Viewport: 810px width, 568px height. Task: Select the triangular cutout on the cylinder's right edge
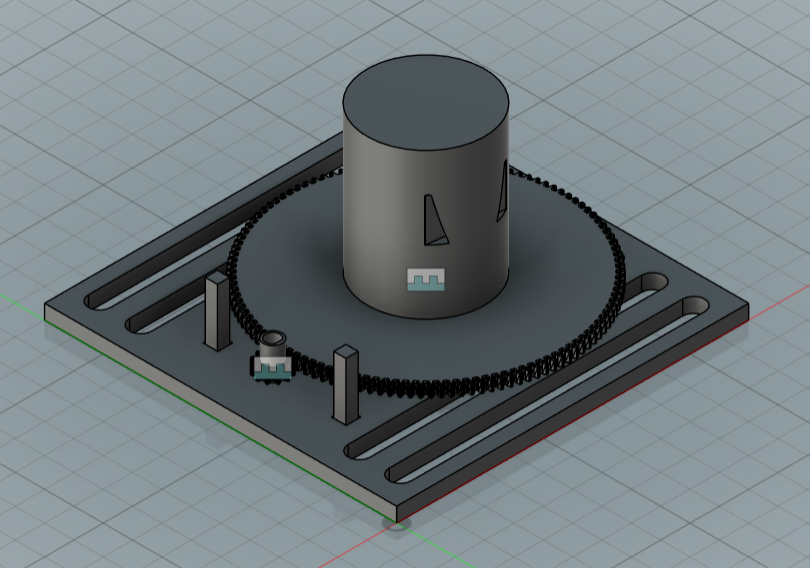click(x=502, y=191)
